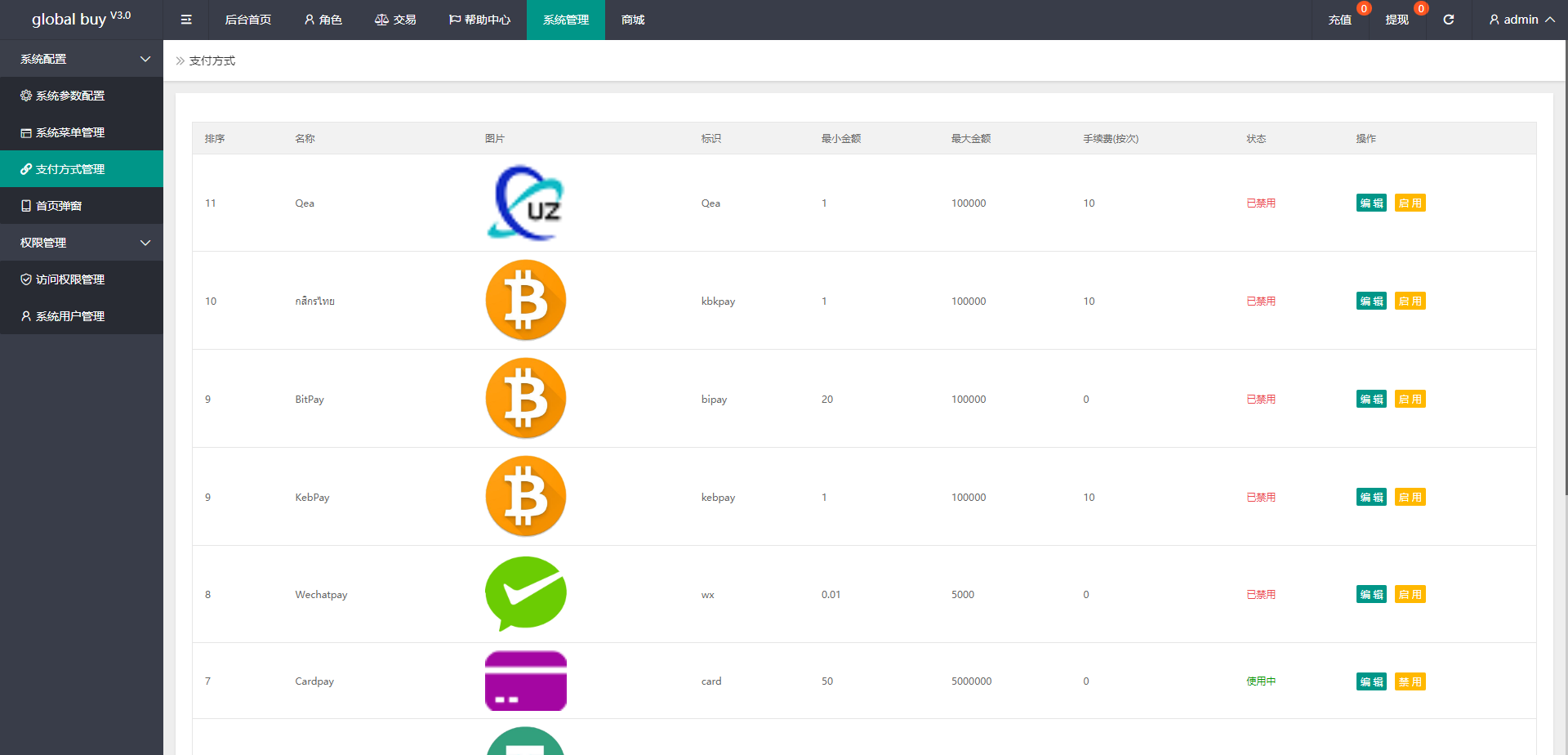Toggle the sidebar collapse hamburger icon
1568x755 pixels.
coord(186,20)
